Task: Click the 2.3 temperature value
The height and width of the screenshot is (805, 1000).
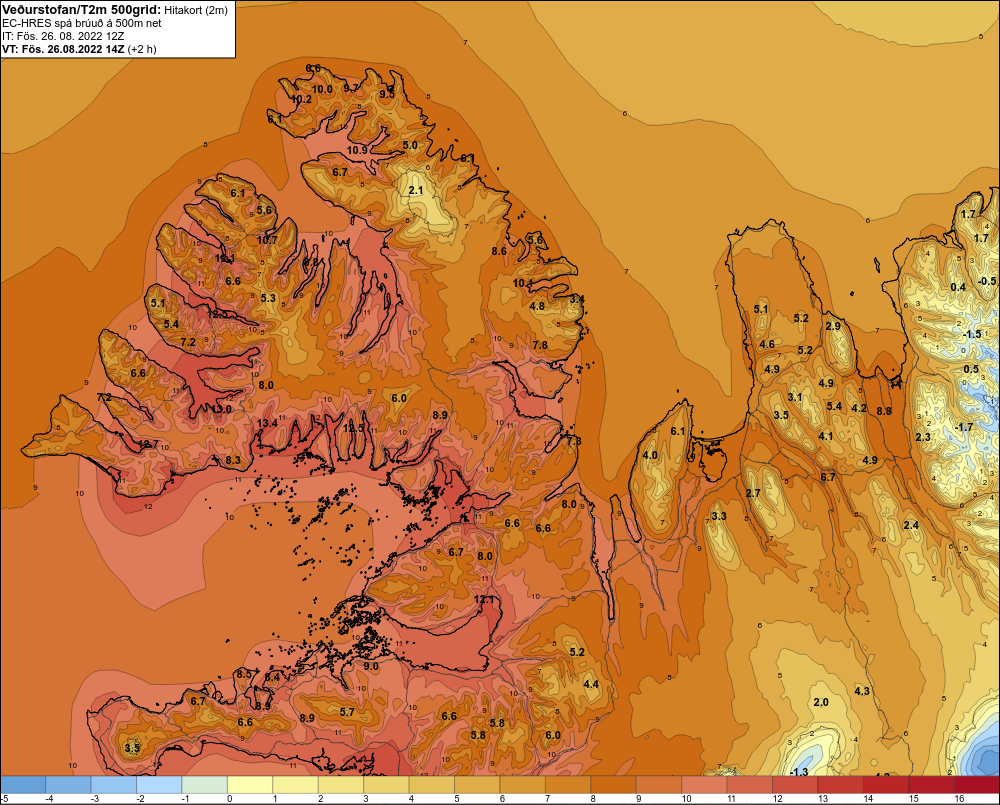Action: click(923, 437)
